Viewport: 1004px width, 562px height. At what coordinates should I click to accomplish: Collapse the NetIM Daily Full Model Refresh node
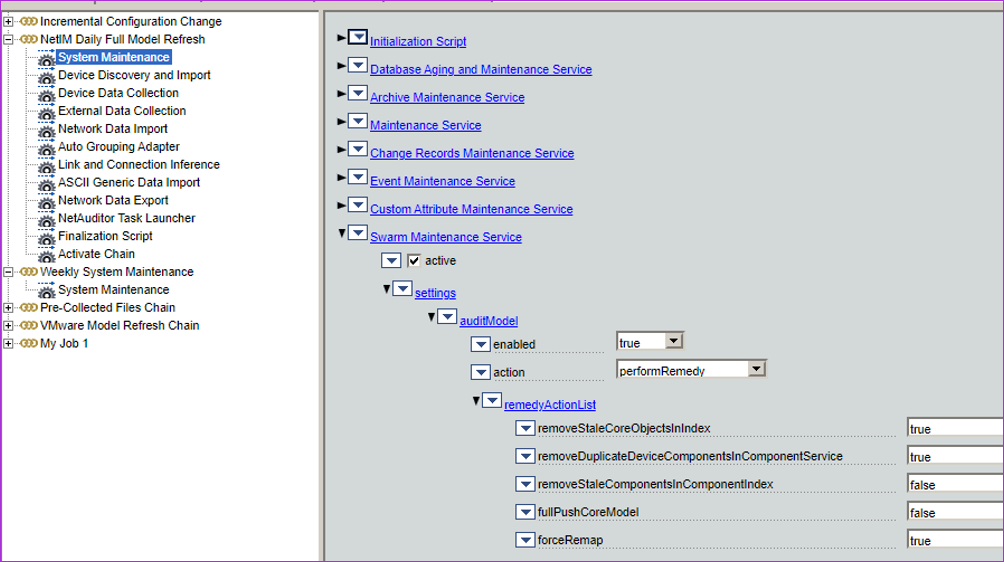[8, 40]
